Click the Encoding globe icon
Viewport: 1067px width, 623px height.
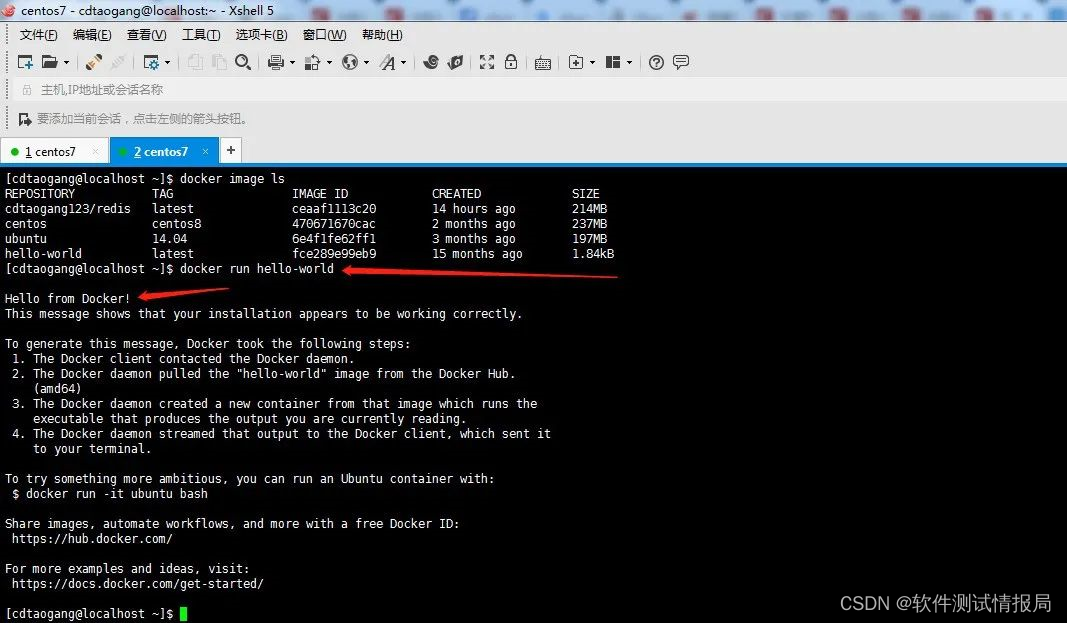350,63
